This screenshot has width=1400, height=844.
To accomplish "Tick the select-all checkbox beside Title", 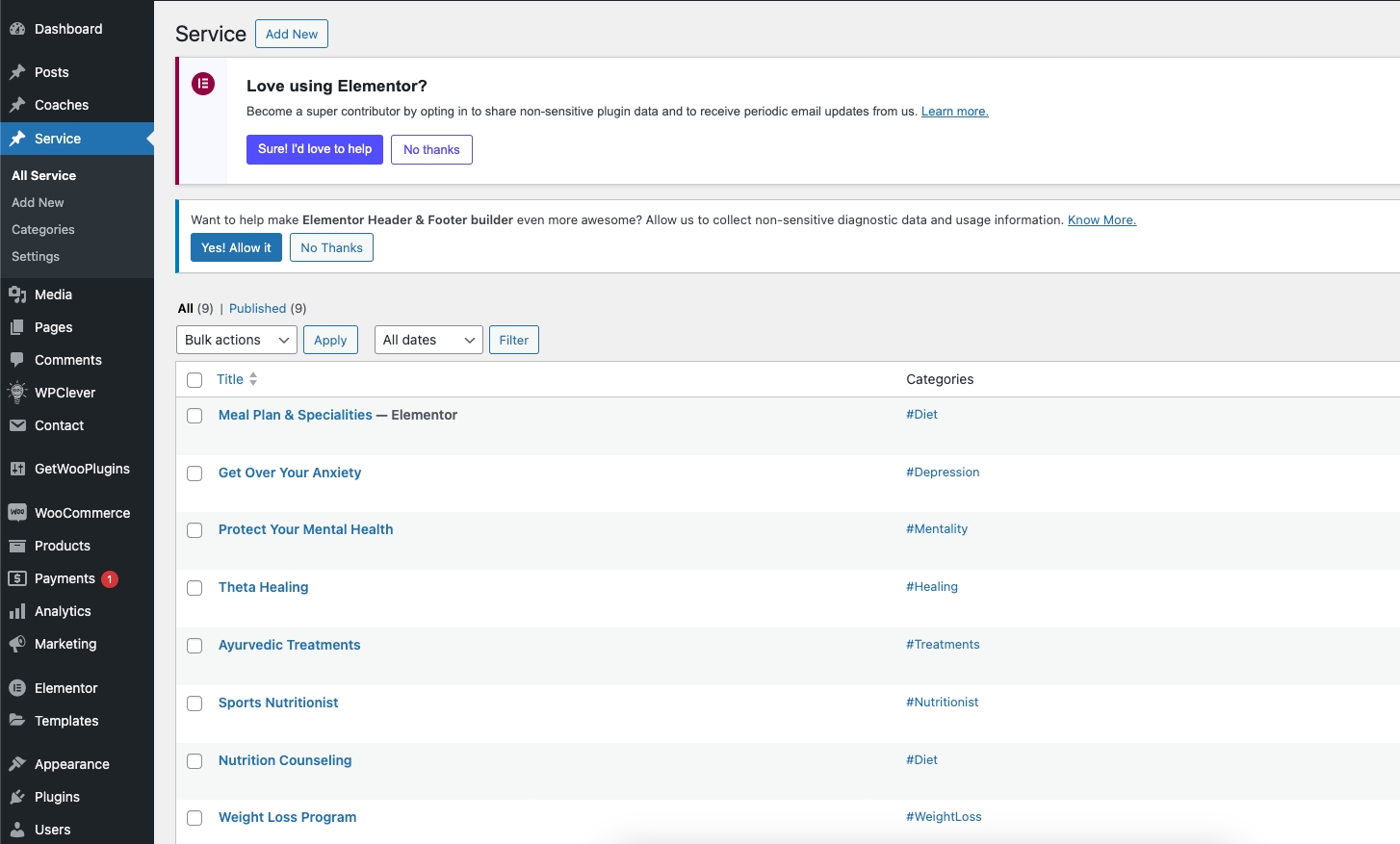I will coord(194,380).
